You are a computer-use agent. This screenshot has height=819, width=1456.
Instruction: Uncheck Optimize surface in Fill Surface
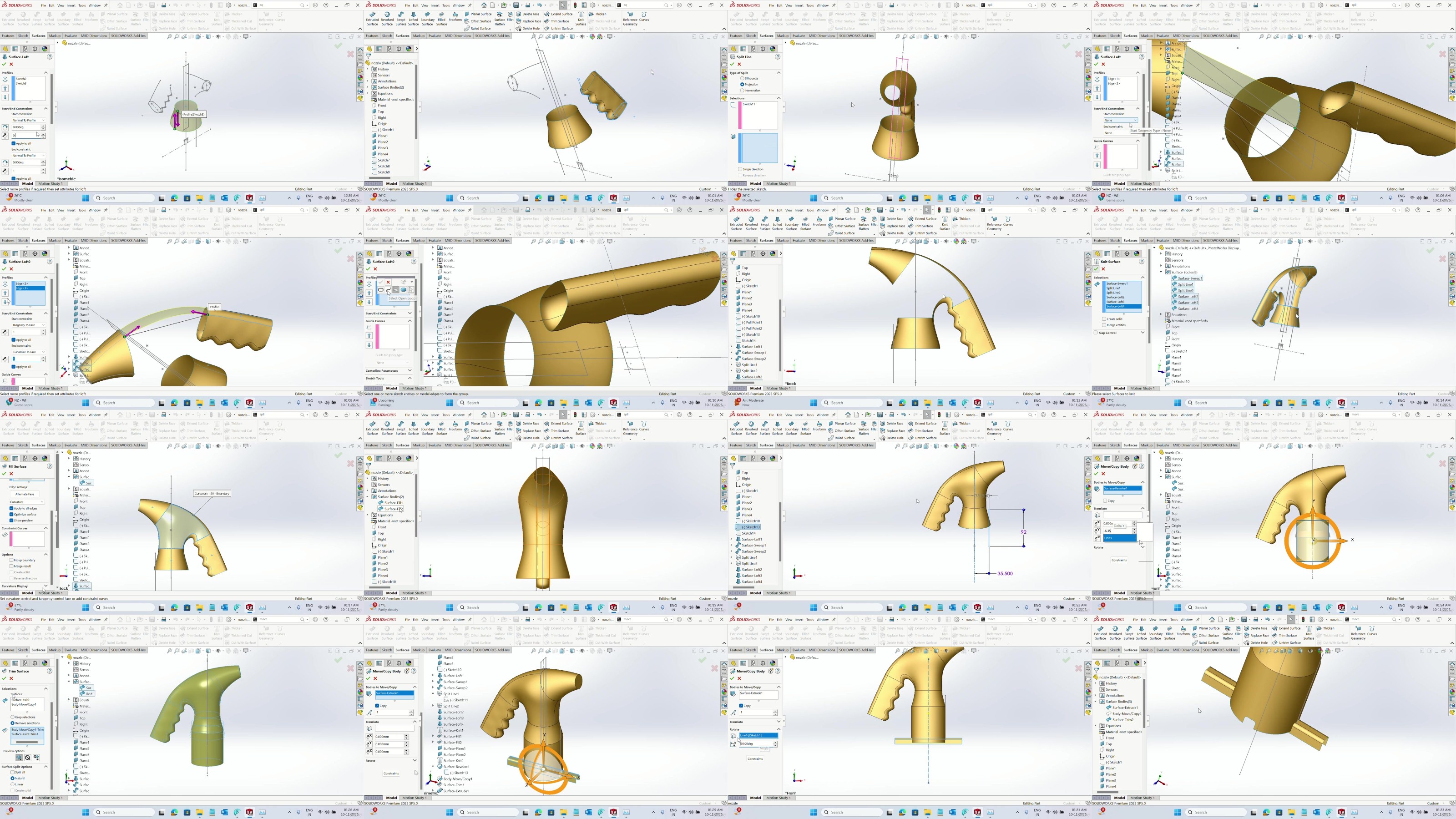(11, 514)
